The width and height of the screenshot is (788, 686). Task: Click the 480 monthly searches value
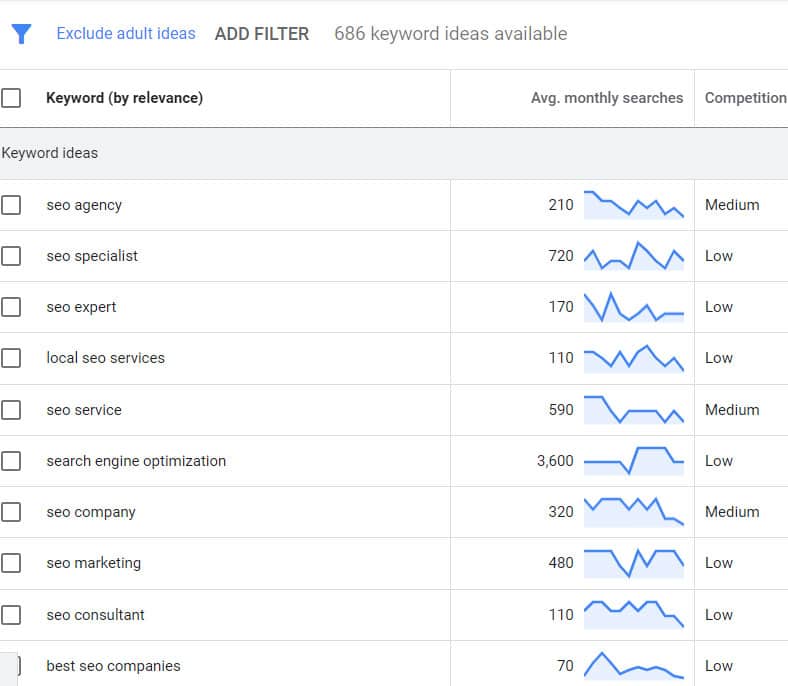[x=561, y=563]
